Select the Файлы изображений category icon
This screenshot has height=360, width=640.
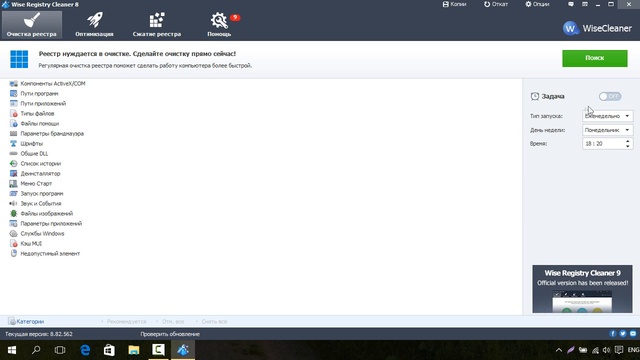tap(13, 213)
